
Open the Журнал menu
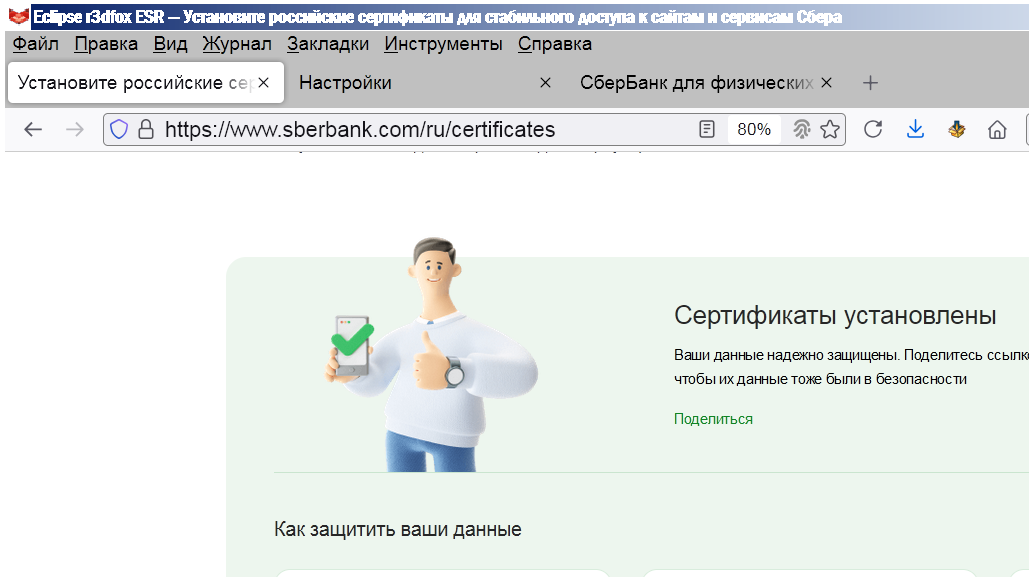[x=237, y=44]
